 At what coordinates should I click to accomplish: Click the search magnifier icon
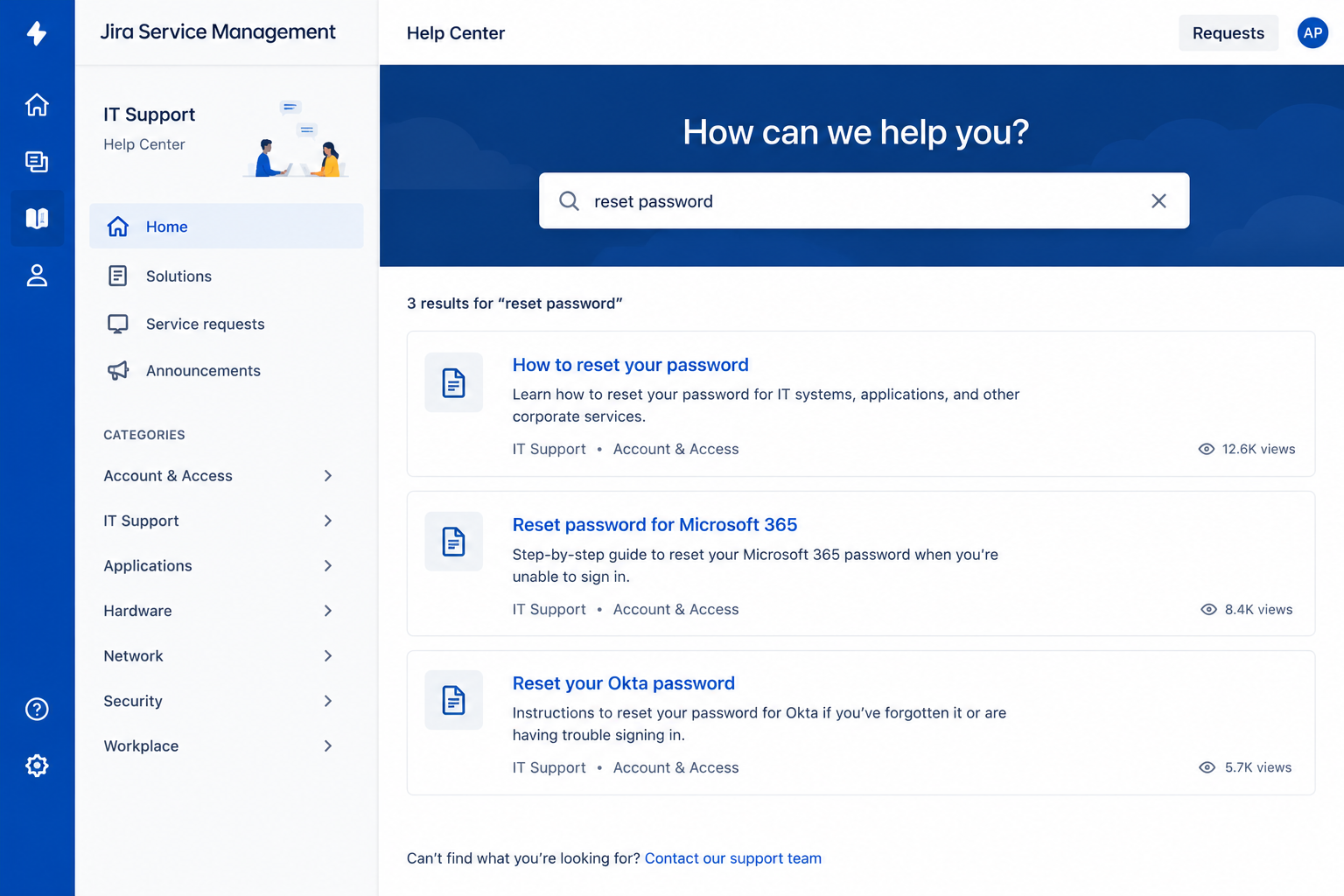coord(569,201)
